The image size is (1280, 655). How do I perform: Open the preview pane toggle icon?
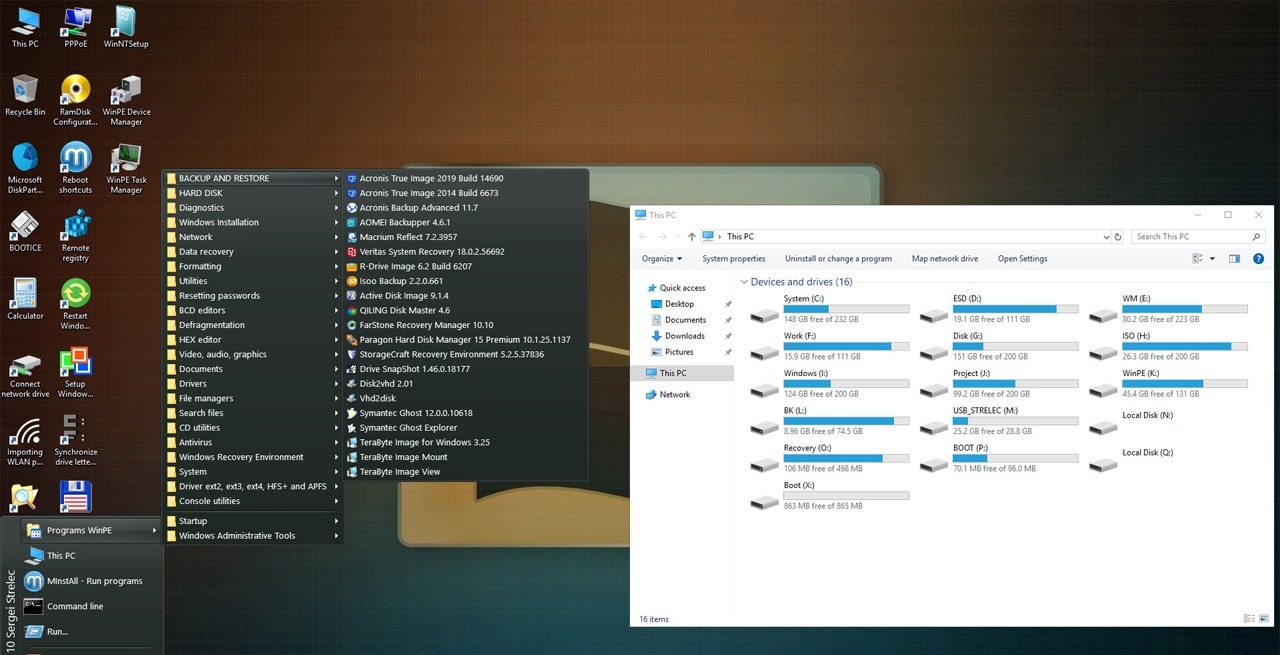(x=1234, y=258)
